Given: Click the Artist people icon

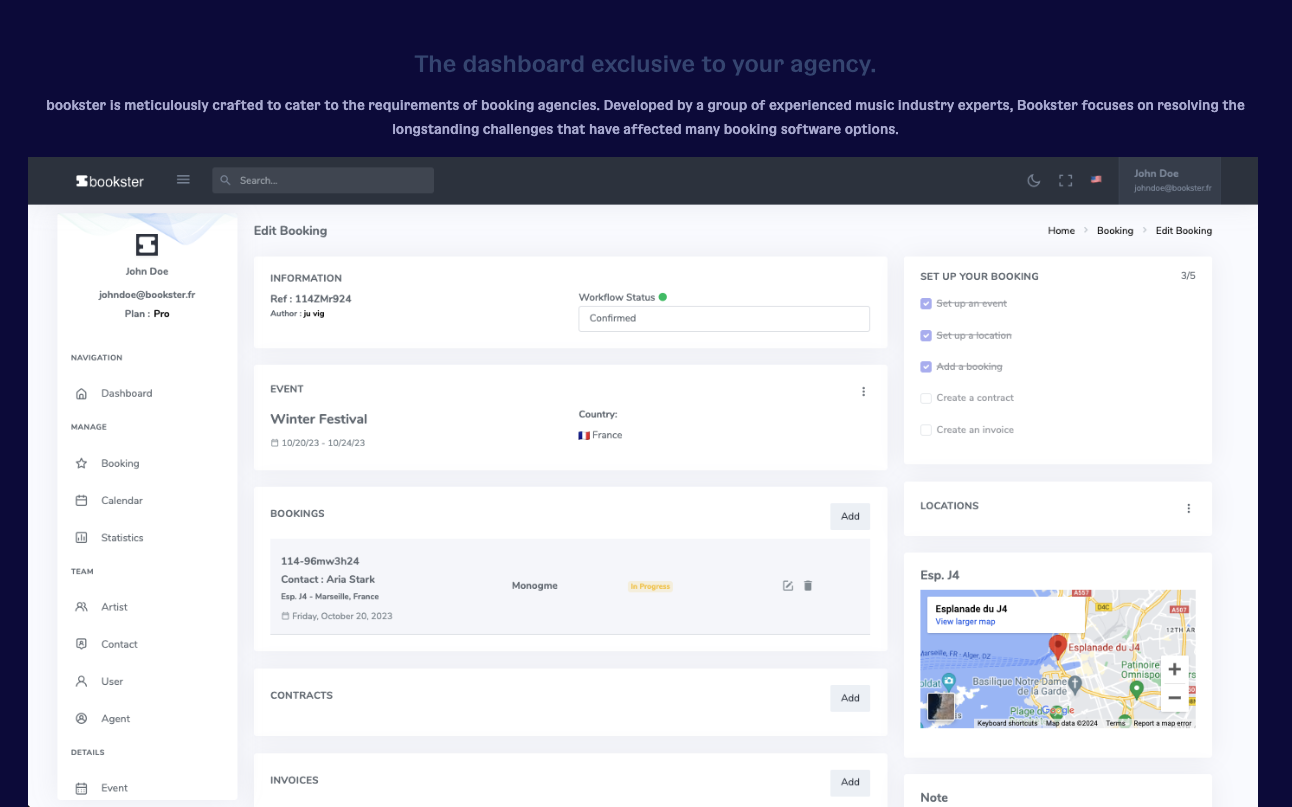Looking at the screenshot, I should (x=81, y=607).
